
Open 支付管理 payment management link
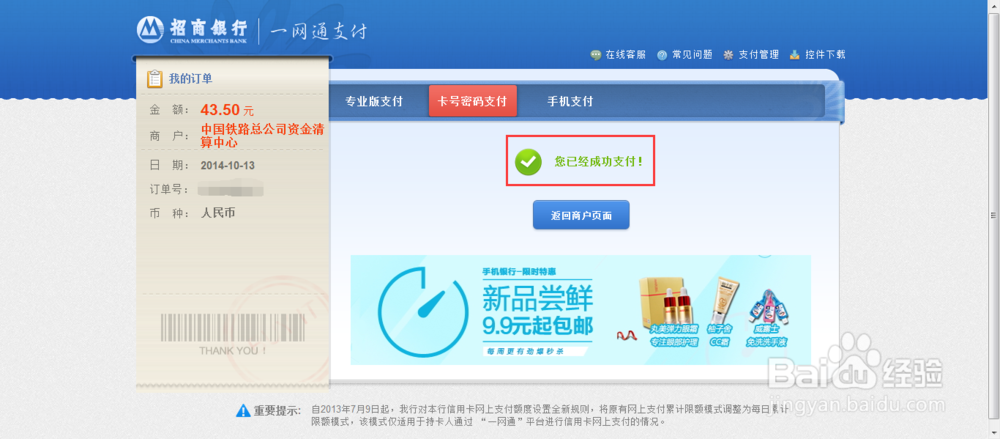pos(758,55)
